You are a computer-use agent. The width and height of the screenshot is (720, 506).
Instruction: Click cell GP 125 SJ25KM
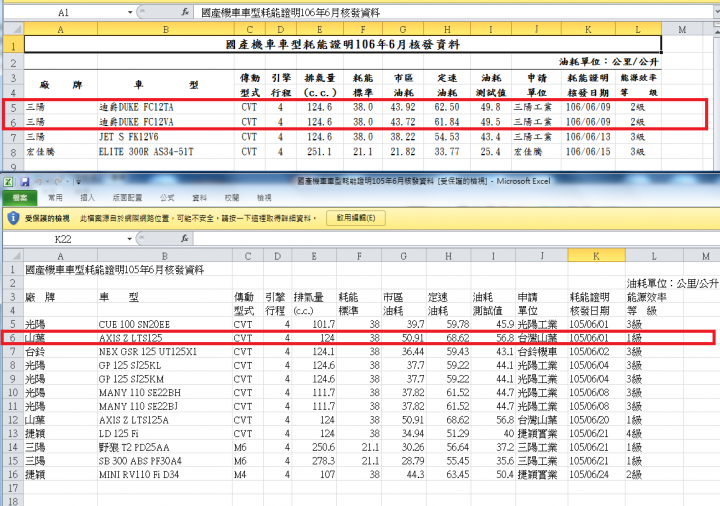(x=165, y=379)
